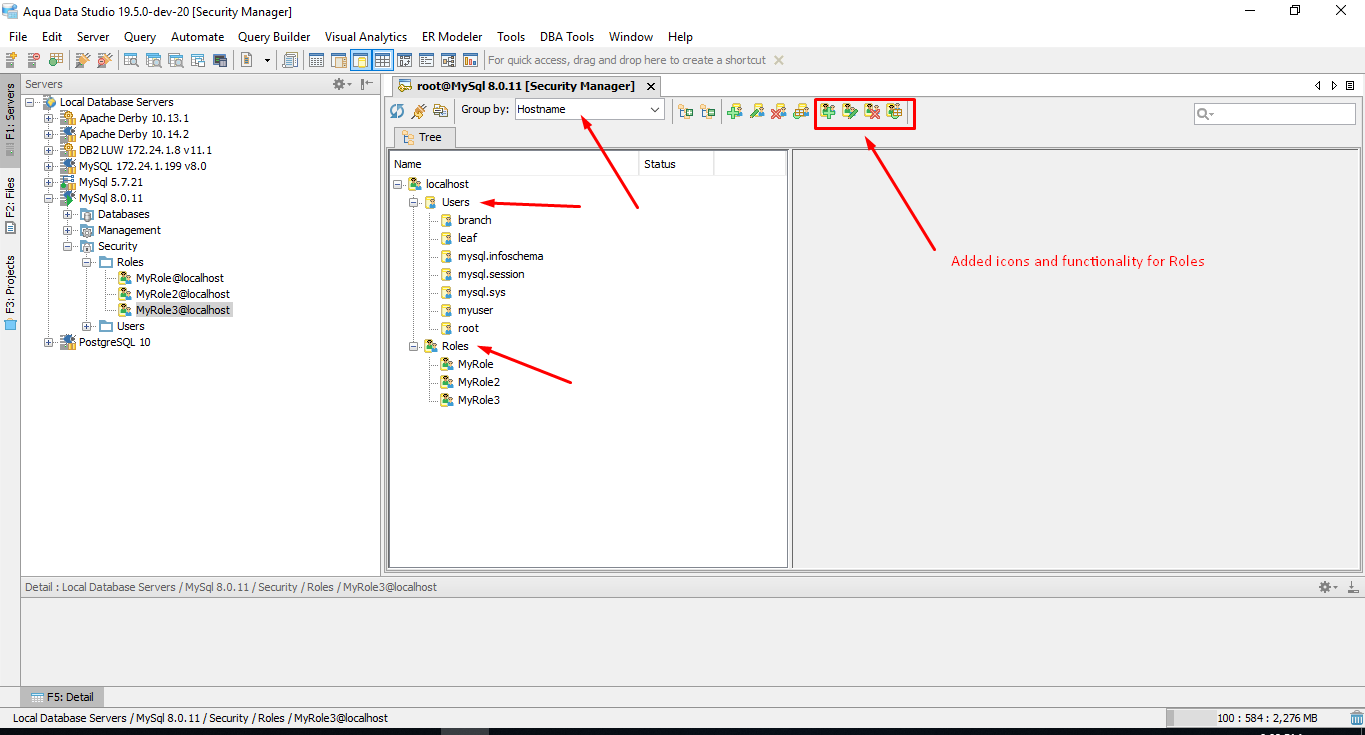This screenshot has width=1365, height=735.
Task: Open the F5: Detail bottom tab
Action: click(62, 697)
